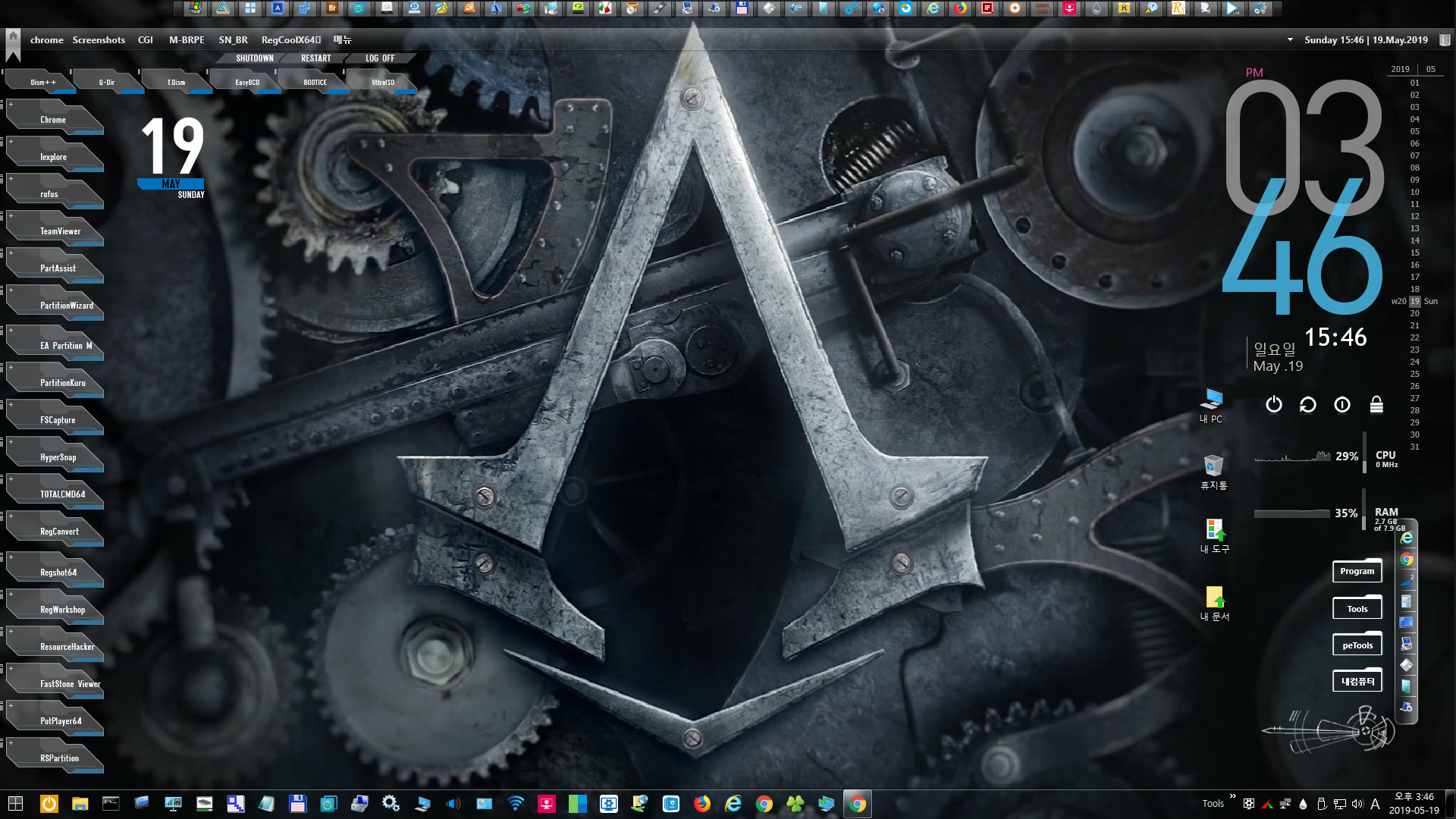The height and width of the screenshot is (819, 1456).
Task: Click the floppy disk icon in top dock
Action: (742, 8)
